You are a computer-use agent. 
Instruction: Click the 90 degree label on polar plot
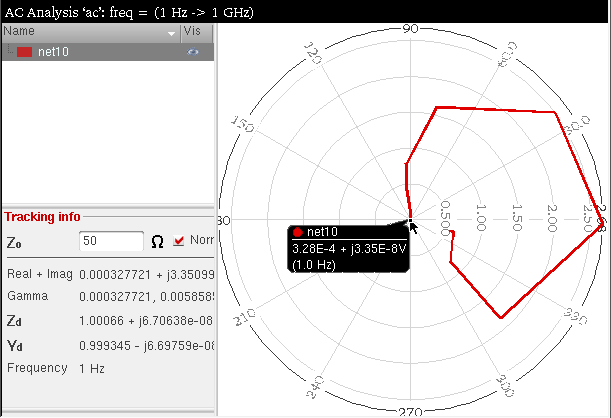(x=410, y=29)
